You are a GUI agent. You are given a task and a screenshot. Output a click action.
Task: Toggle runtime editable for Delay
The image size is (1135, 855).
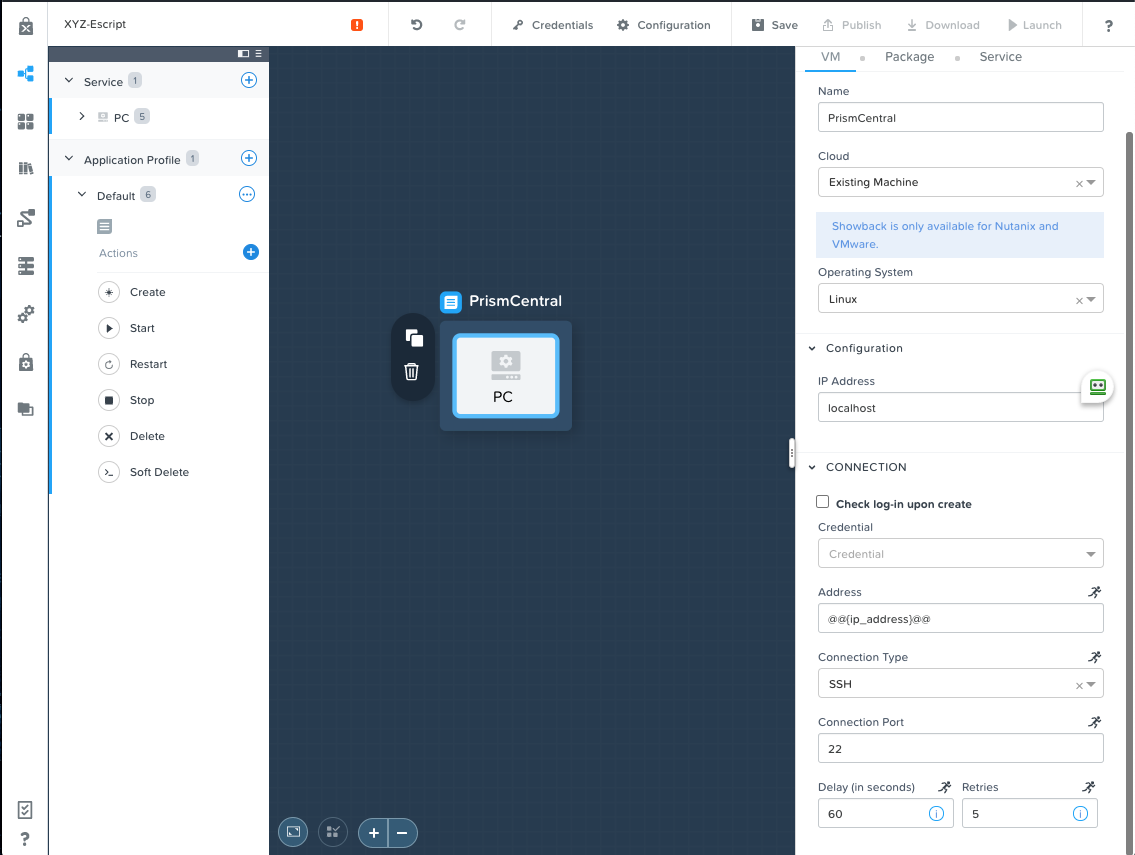click(x=945, y=787)
